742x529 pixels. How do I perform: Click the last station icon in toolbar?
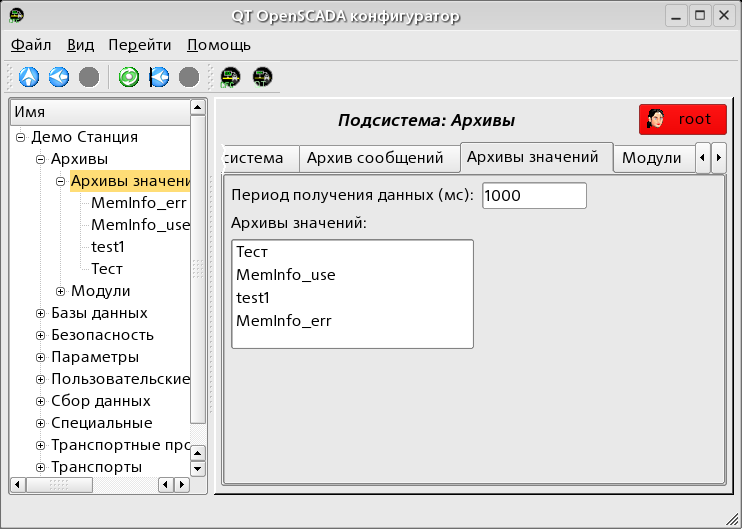click(x=262, y=77)
